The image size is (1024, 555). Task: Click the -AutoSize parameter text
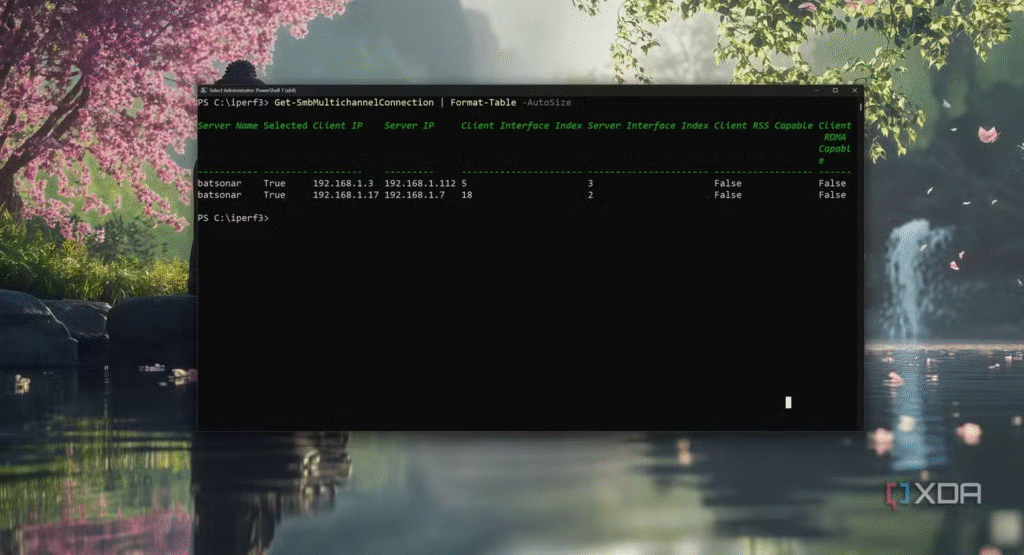pyautogui.click(x=547, y=102)
